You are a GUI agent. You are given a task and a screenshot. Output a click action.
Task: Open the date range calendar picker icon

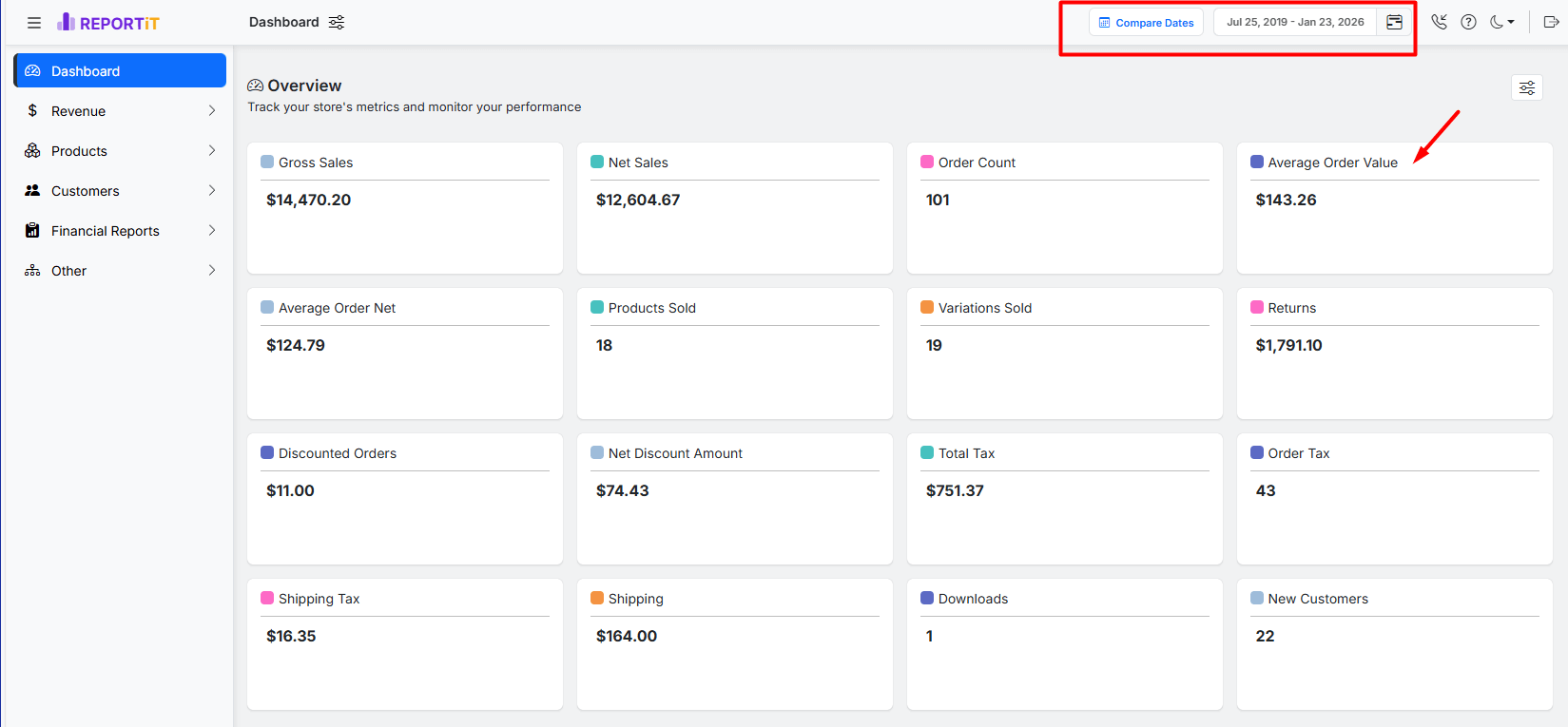pyautogui.click(x=1394, y=23)
